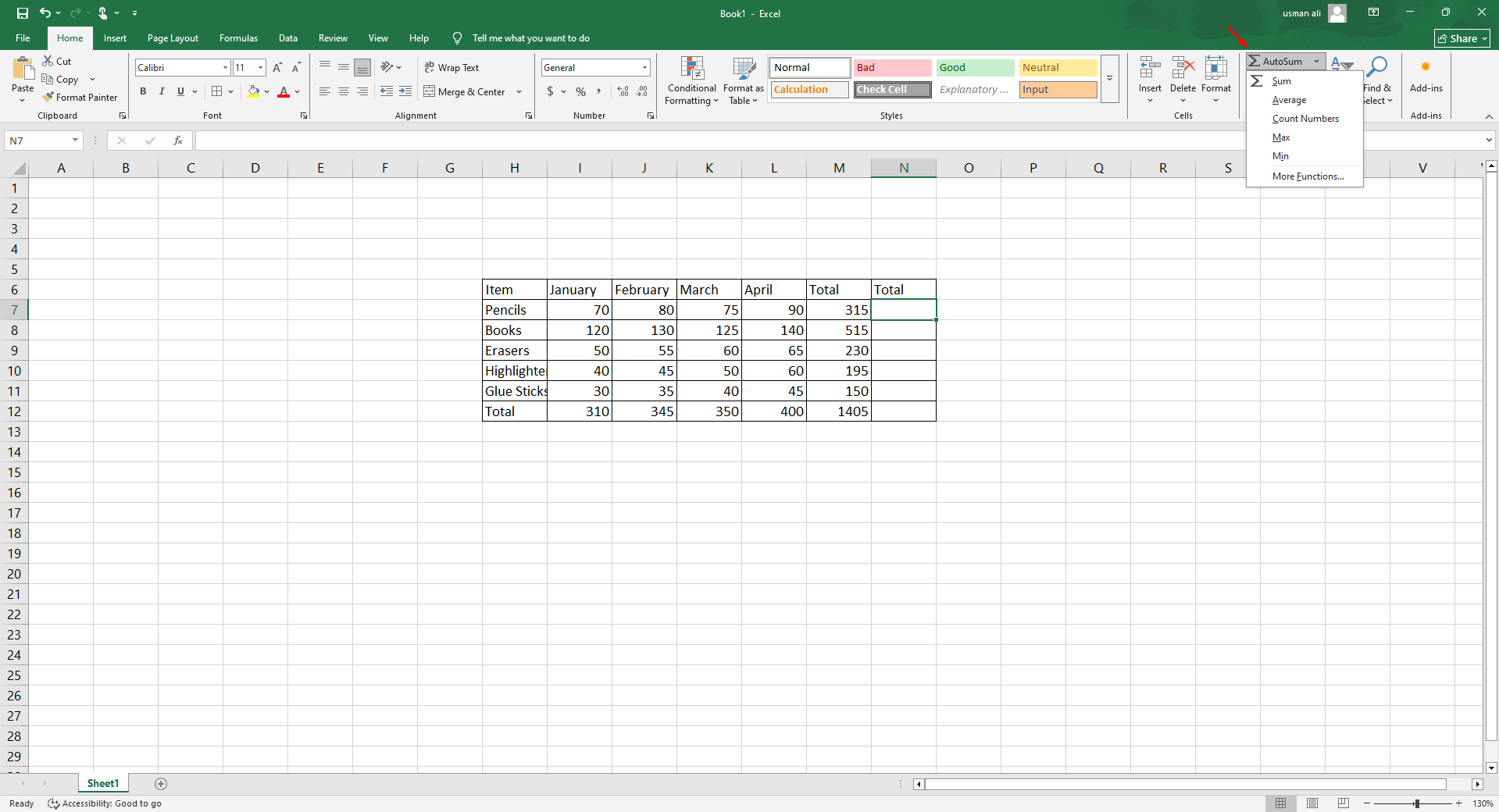Click the Increase Decimal icon
Screen dimensions: 1499x812
[x=623, y=91]
